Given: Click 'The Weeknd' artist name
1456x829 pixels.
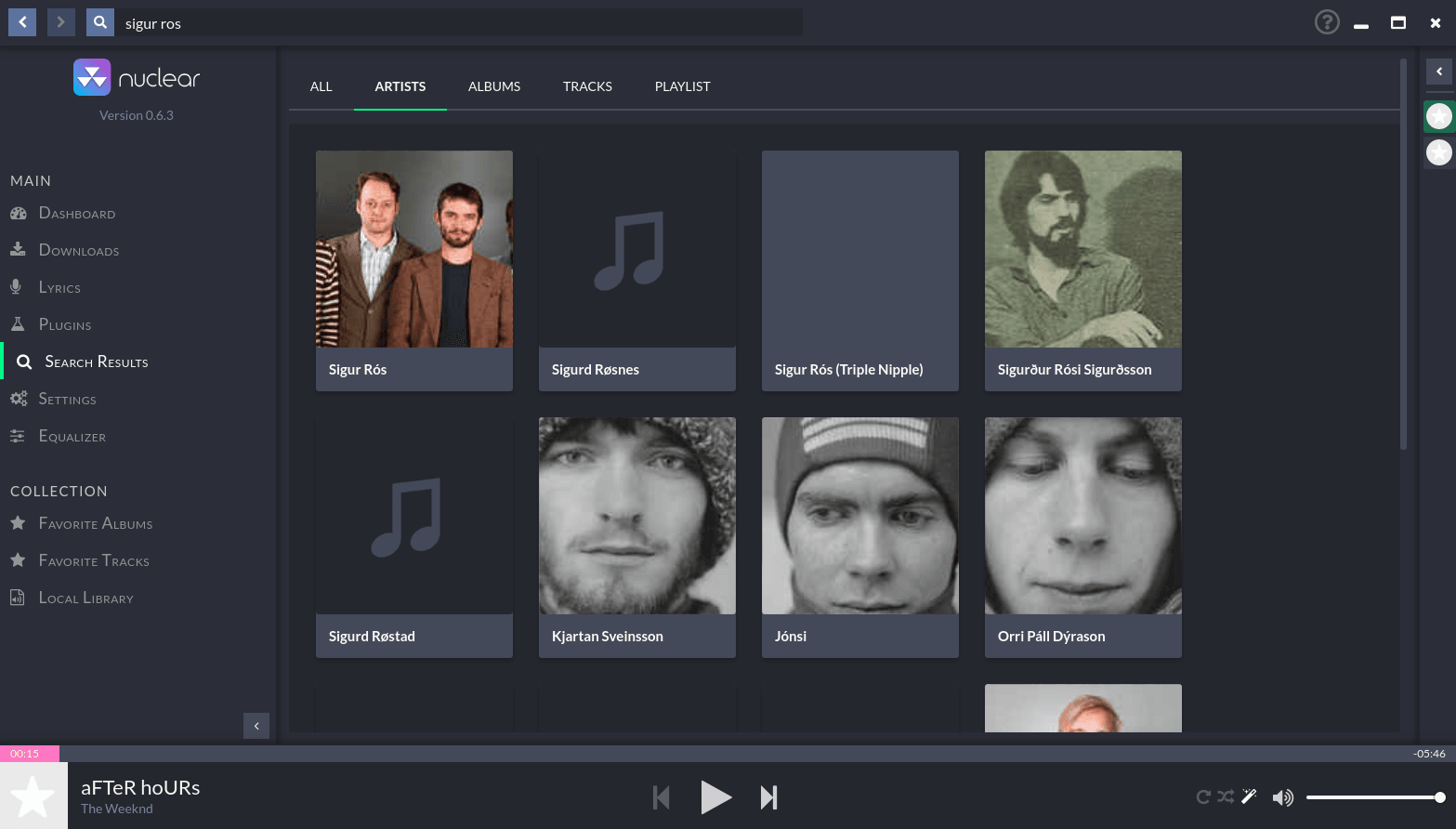Looking at the screenshot, I should coord(117,809).
